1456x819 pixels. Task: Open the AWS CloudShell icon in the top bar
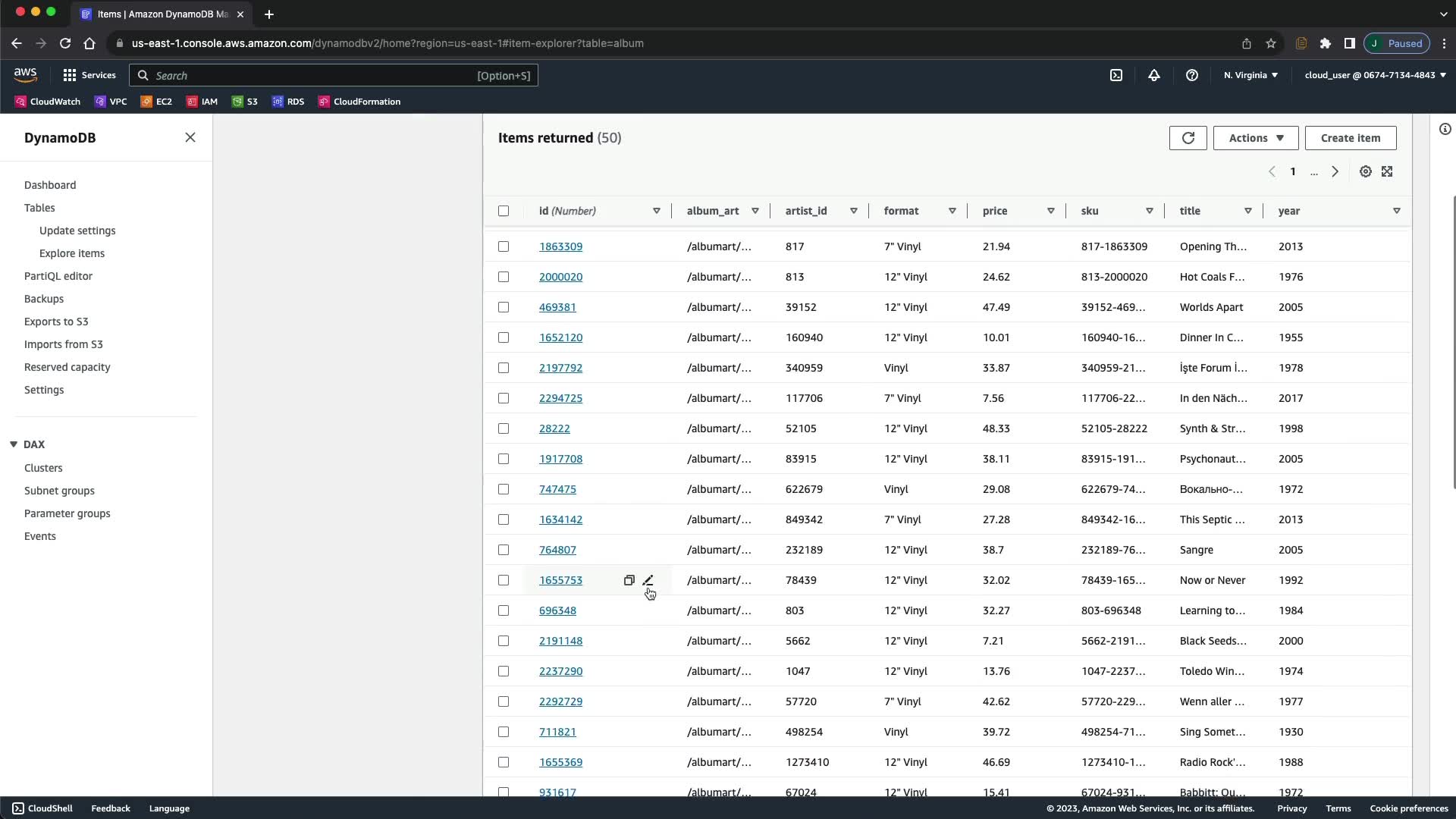(1116, 75)
